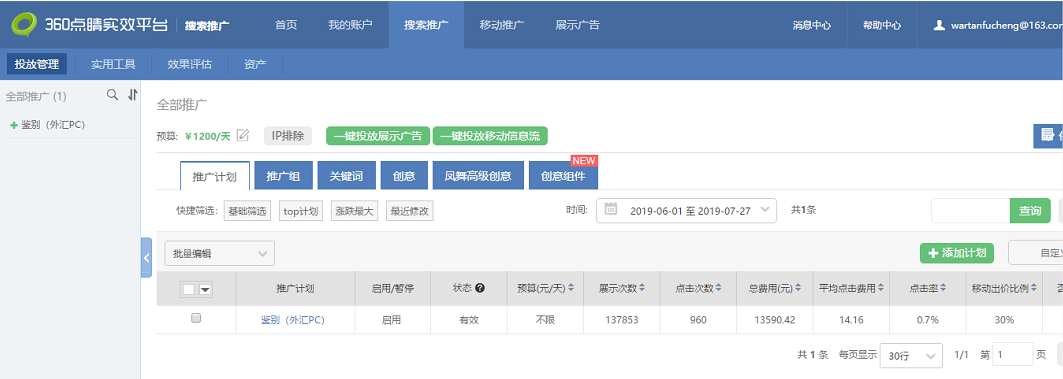Click the 137853 impressions cell

click(622, 320)
